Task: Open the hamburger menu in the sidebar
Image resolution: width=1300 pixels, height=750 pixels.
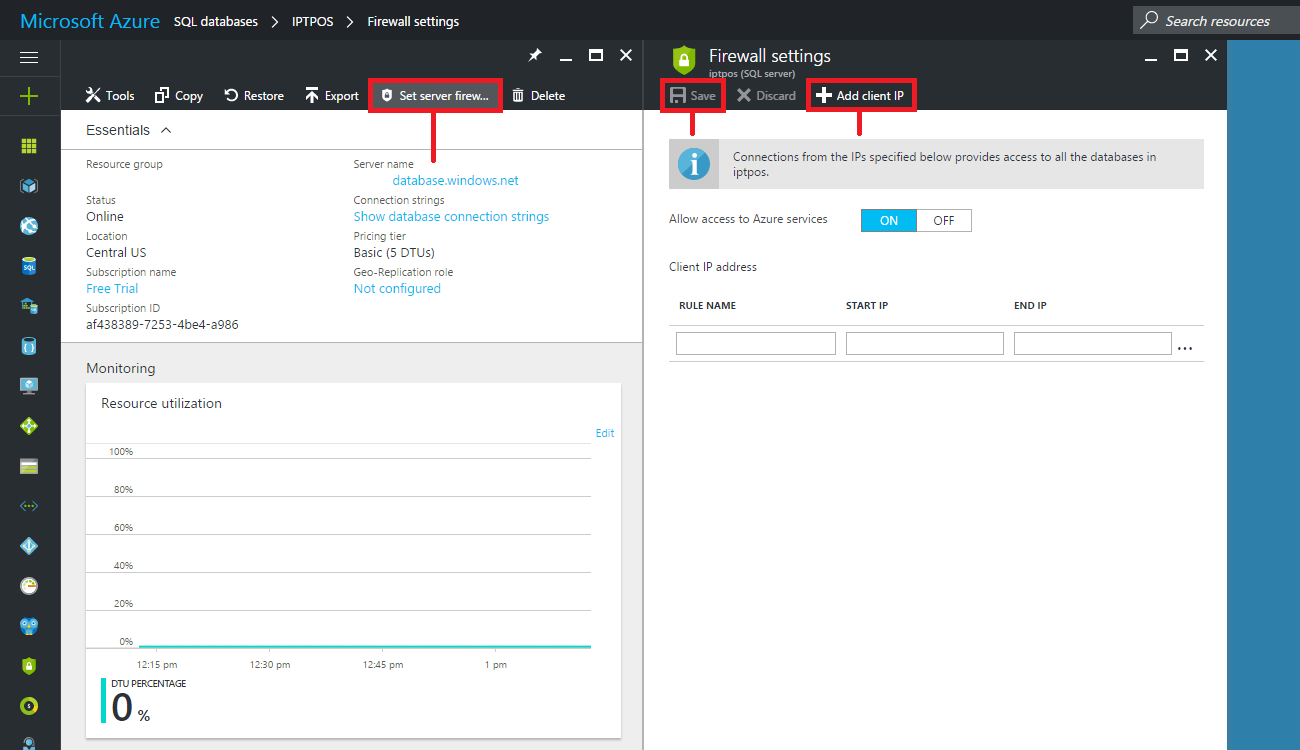Action: click(29, 57)
